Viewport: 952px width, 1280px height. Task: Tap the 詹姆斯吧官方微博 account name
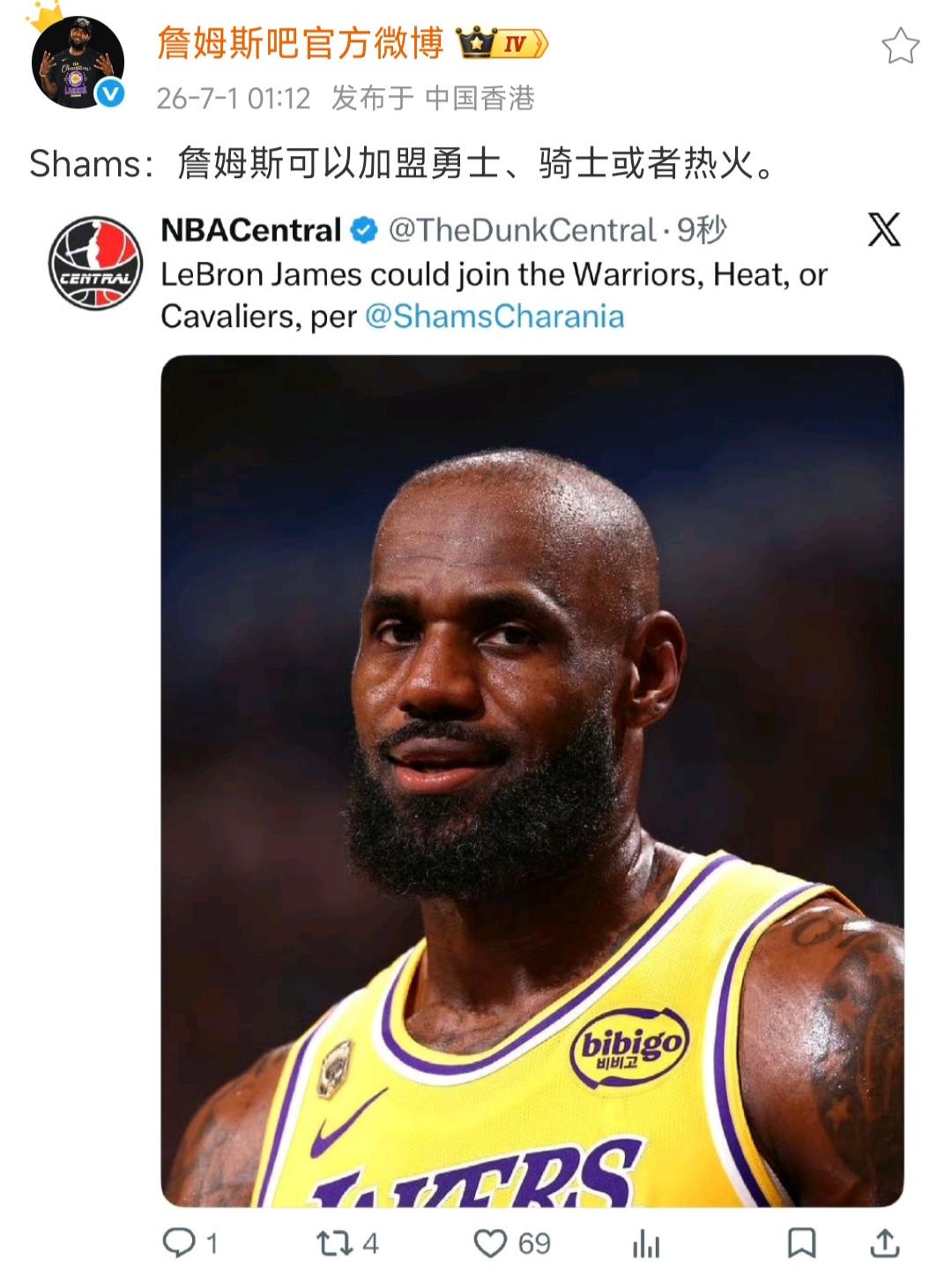click(x=301, y=42)
